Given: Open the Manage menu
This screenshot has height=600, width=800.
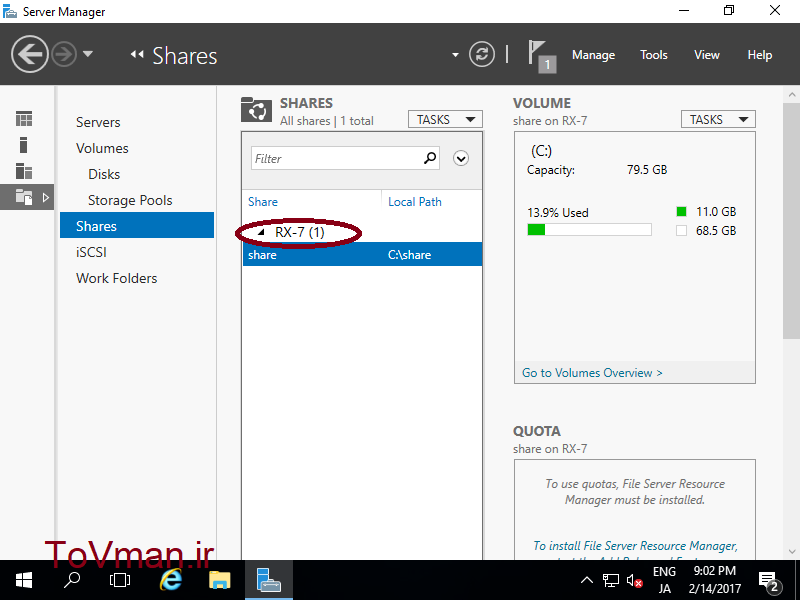Looking at the screenshot, I should coord(593,55).
